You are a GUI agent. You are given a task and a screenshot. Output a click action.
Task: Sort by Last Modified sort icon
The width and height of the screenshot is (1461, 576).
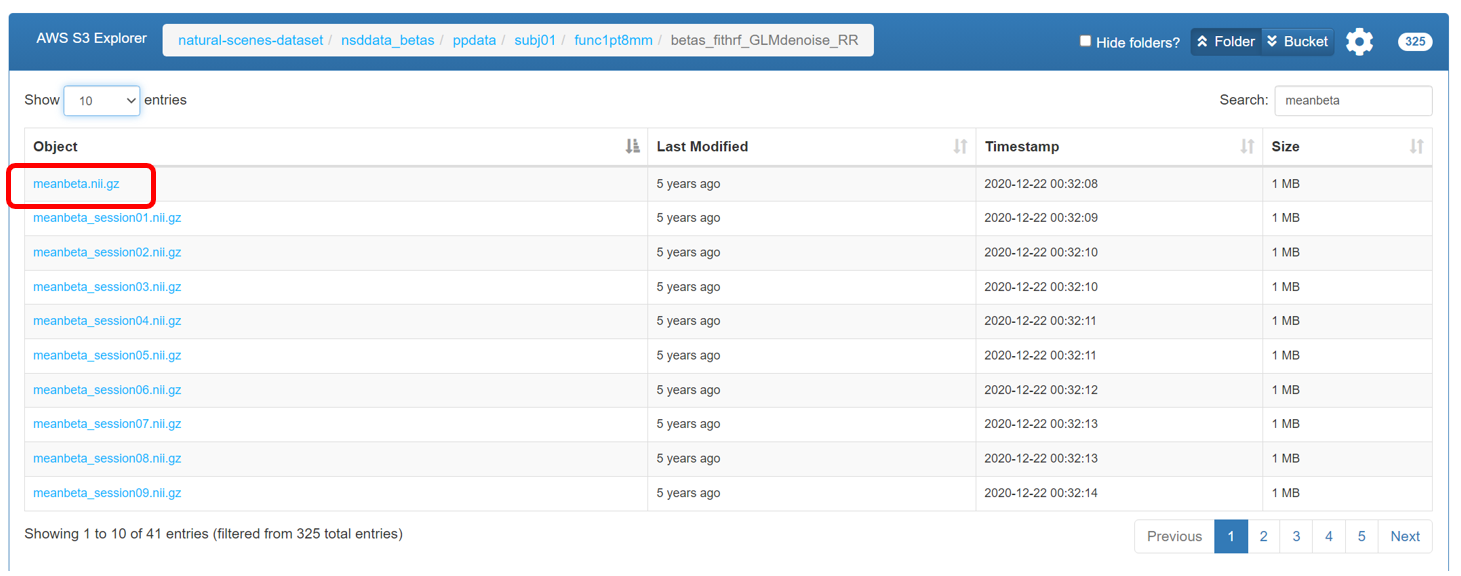(960, 147)
